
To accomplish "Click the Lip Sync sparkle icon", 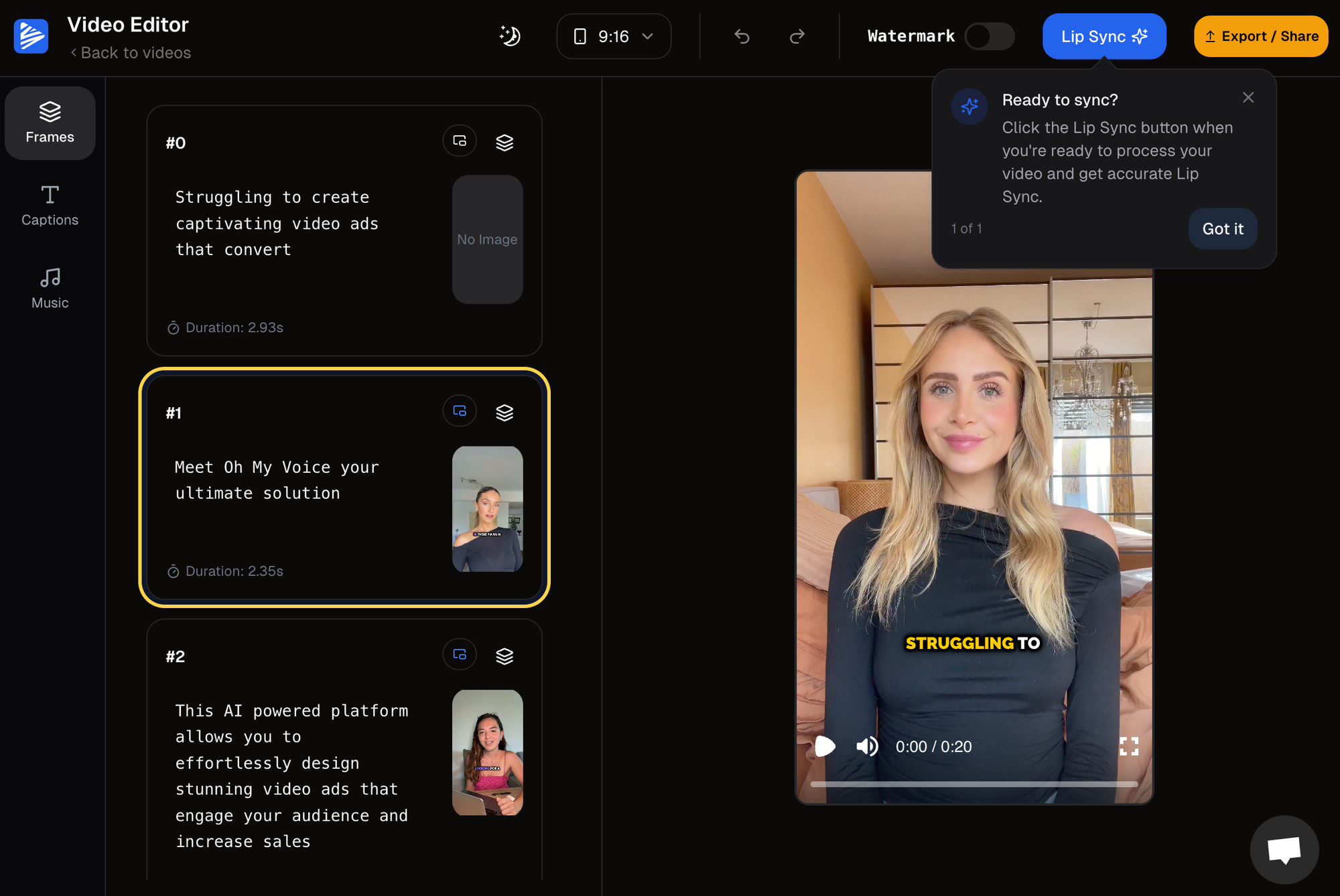I will coord(1140,35).
